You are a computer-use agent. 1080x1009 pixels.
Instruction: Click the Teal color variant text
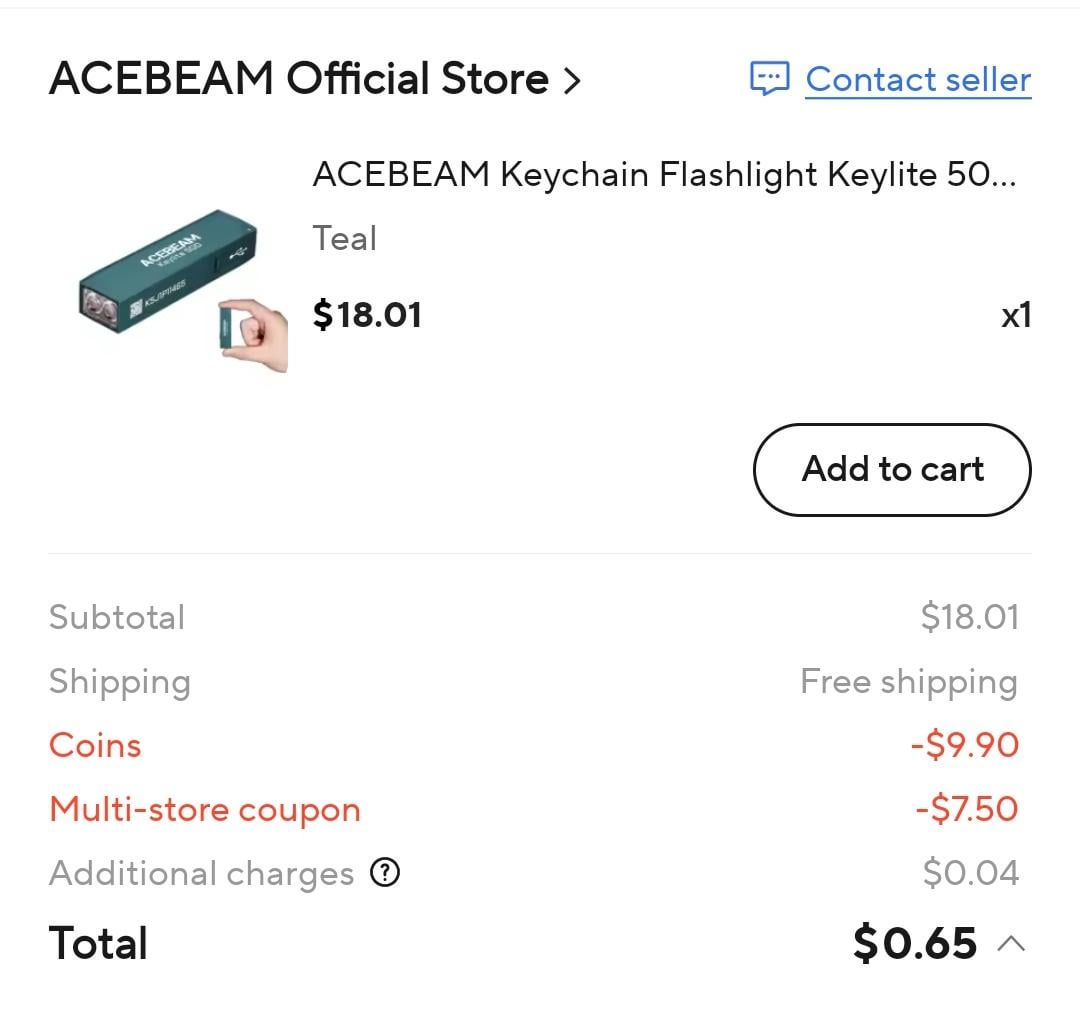[345, 239]
